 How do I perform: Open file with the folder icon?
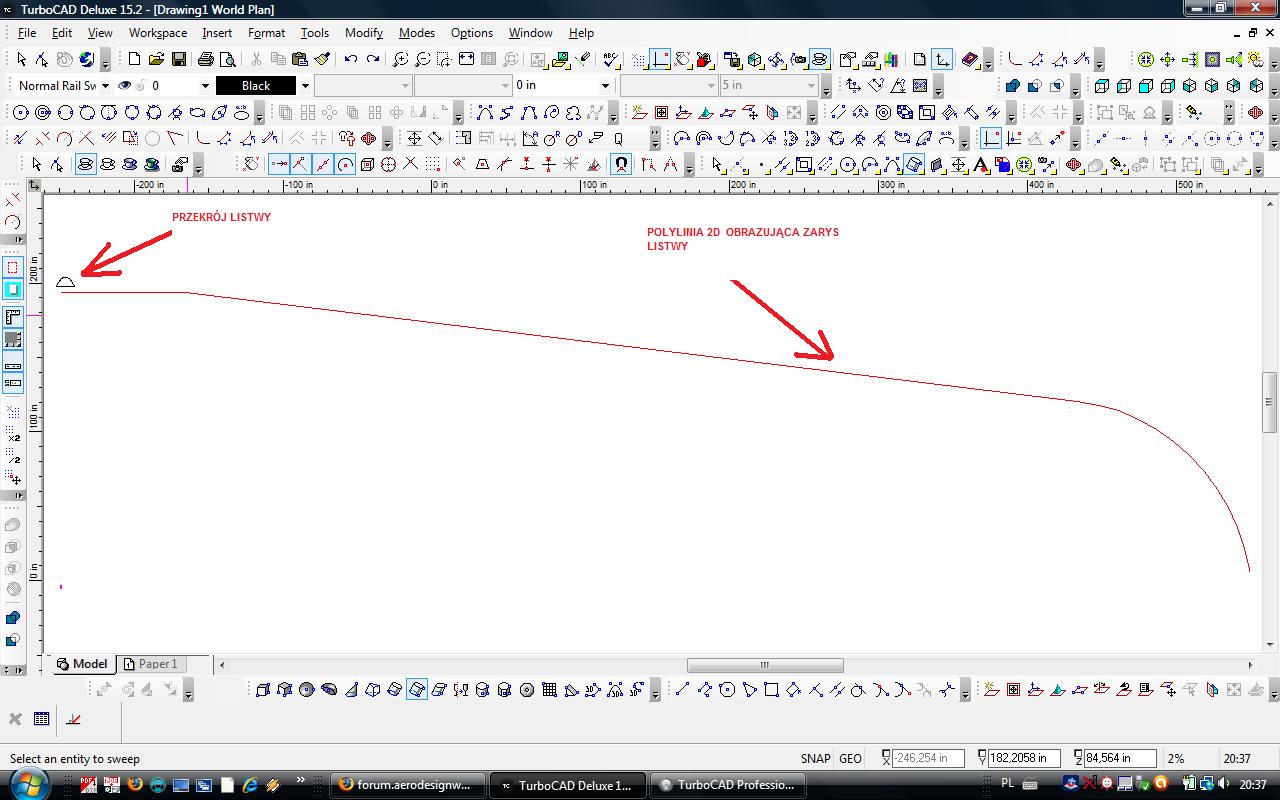pyautogui.click(x=156, y=60)
